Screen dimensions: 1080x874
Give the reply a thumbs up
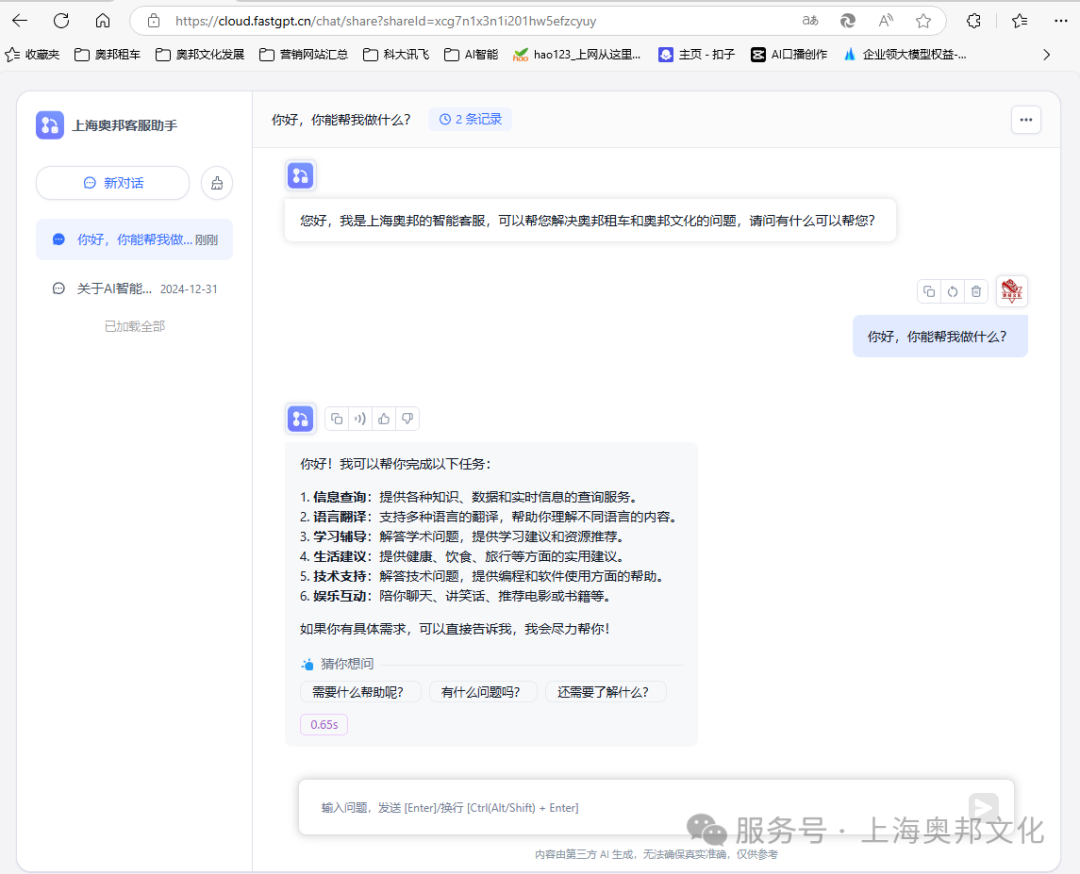point(383,418)
